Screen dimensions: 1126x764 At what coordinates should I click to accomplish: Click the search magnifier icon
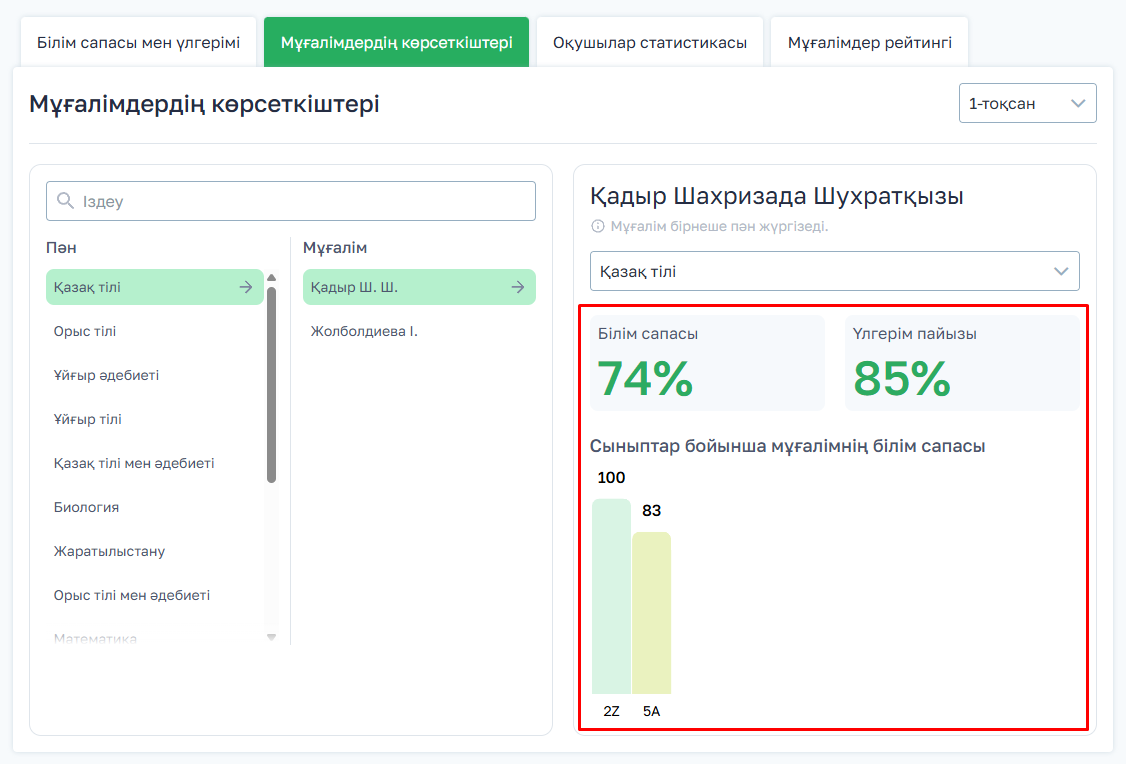[66, 201]
